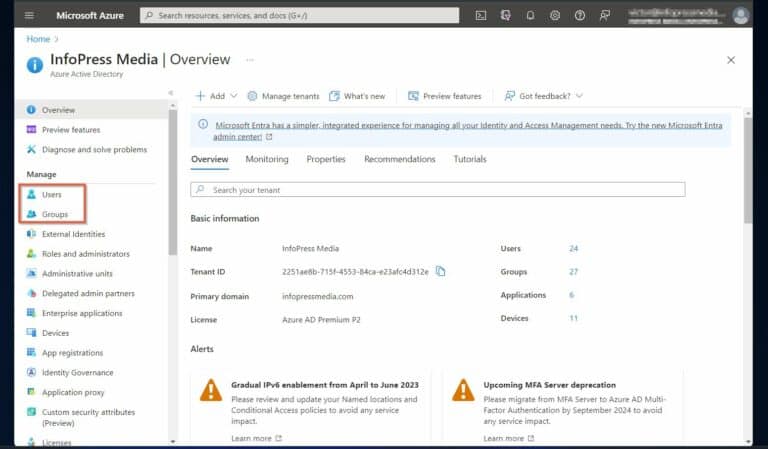Open the portal hamburger menu
This screenshot has height=449, width=768.
pyautogui.click(x=29, y=15)
